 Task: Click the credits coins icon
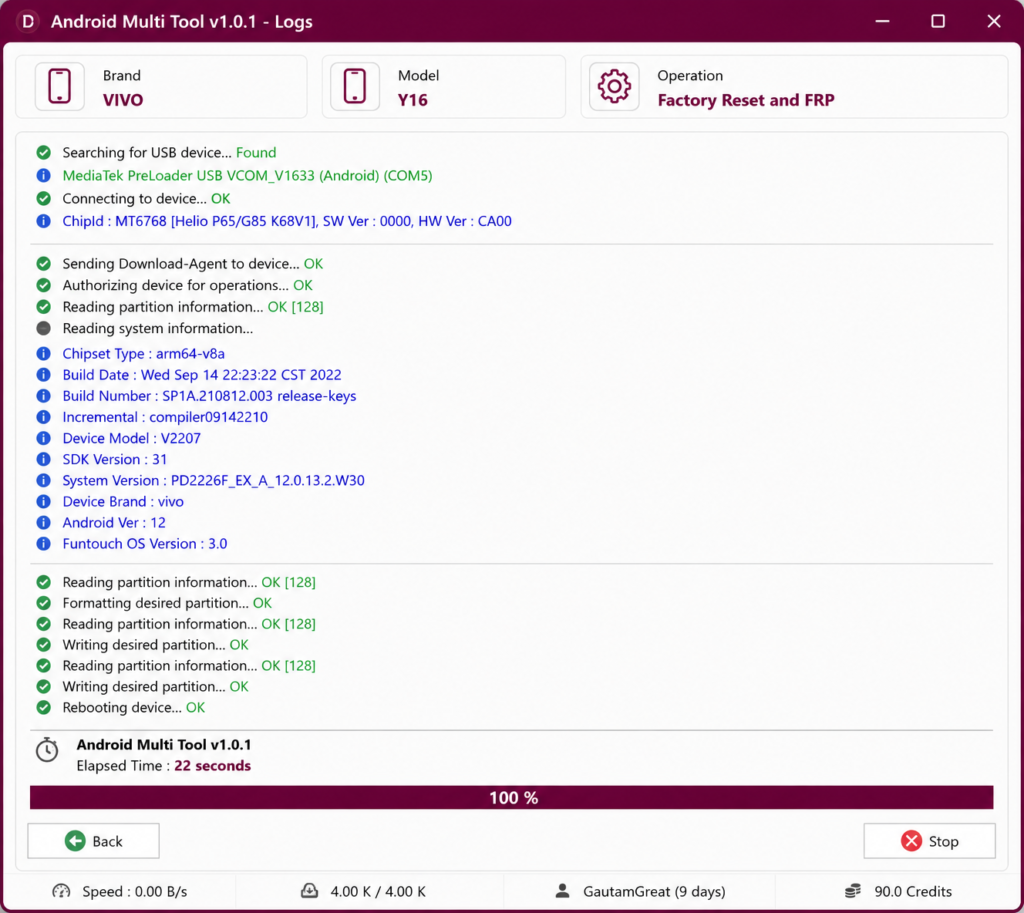tap(853, 891)
